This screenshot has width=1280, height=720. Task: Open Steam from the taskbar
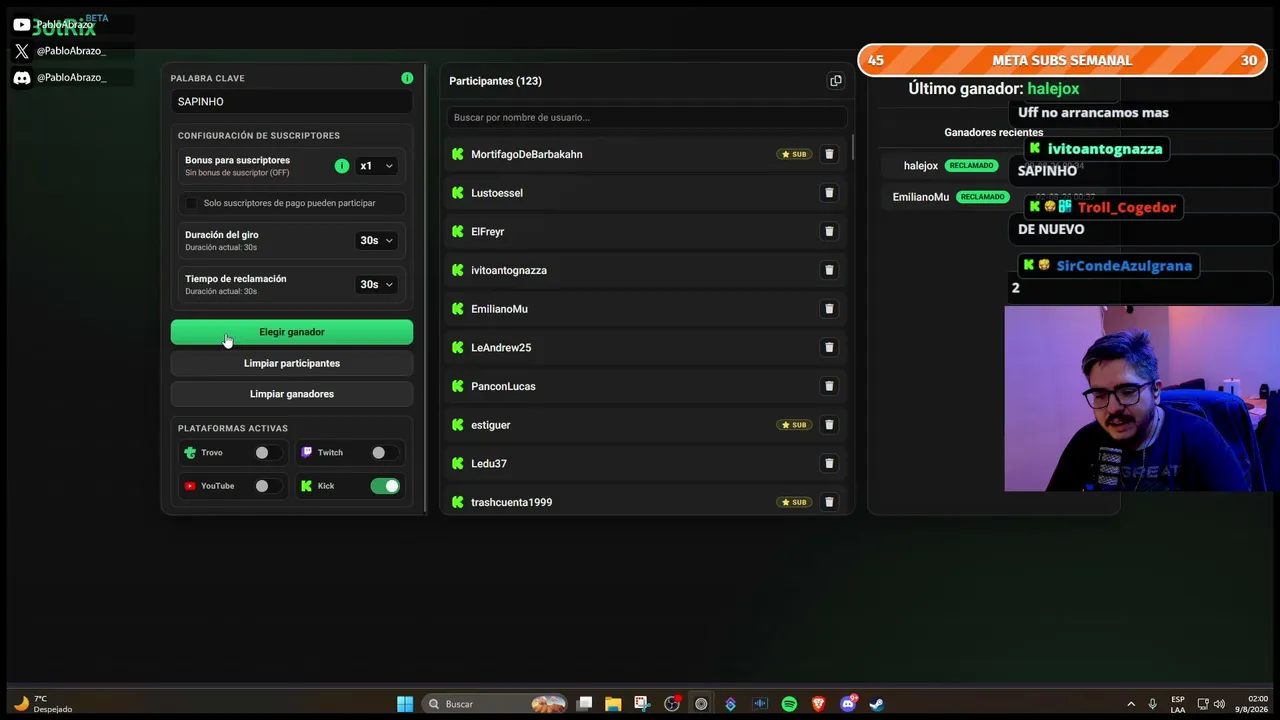click(877, 704)
